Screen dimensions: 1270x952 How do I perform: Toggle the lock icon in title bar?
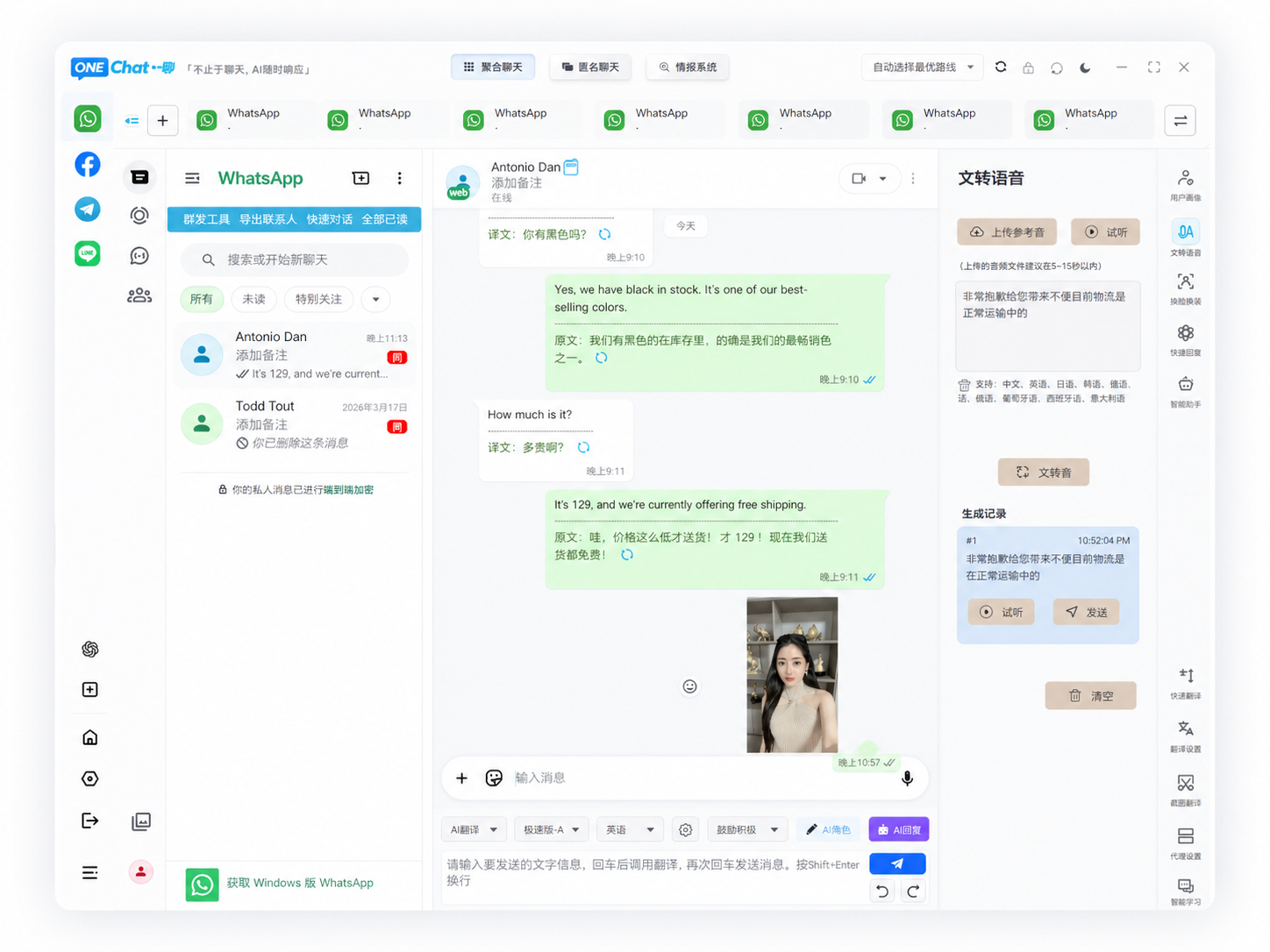(x=1028, y=67)
